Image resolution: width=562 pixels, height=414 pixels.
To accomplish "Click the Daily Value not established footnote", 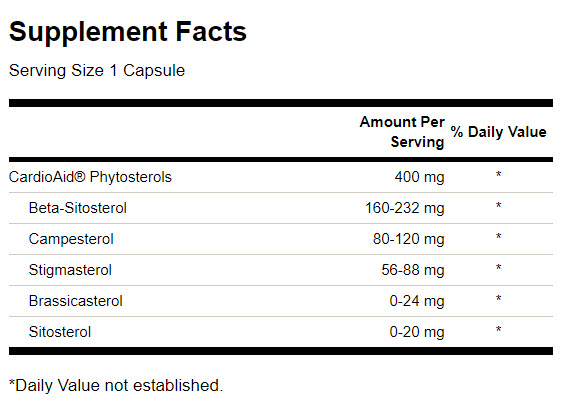I will pos(116,386).
